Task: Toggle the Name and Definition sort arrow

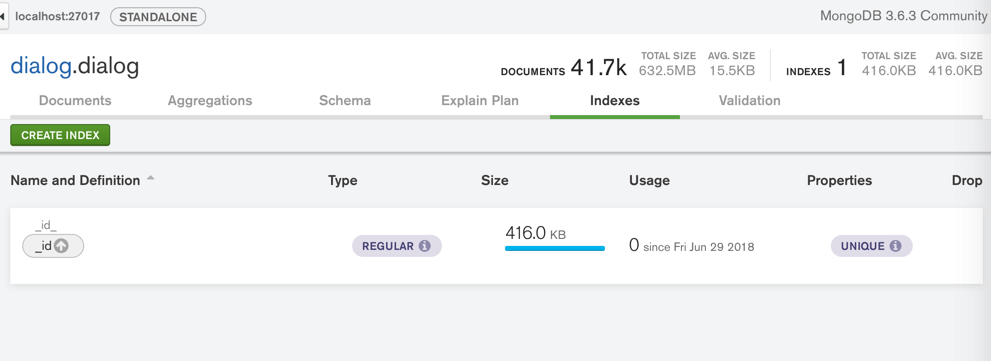Action: click(x=150, y=179)
